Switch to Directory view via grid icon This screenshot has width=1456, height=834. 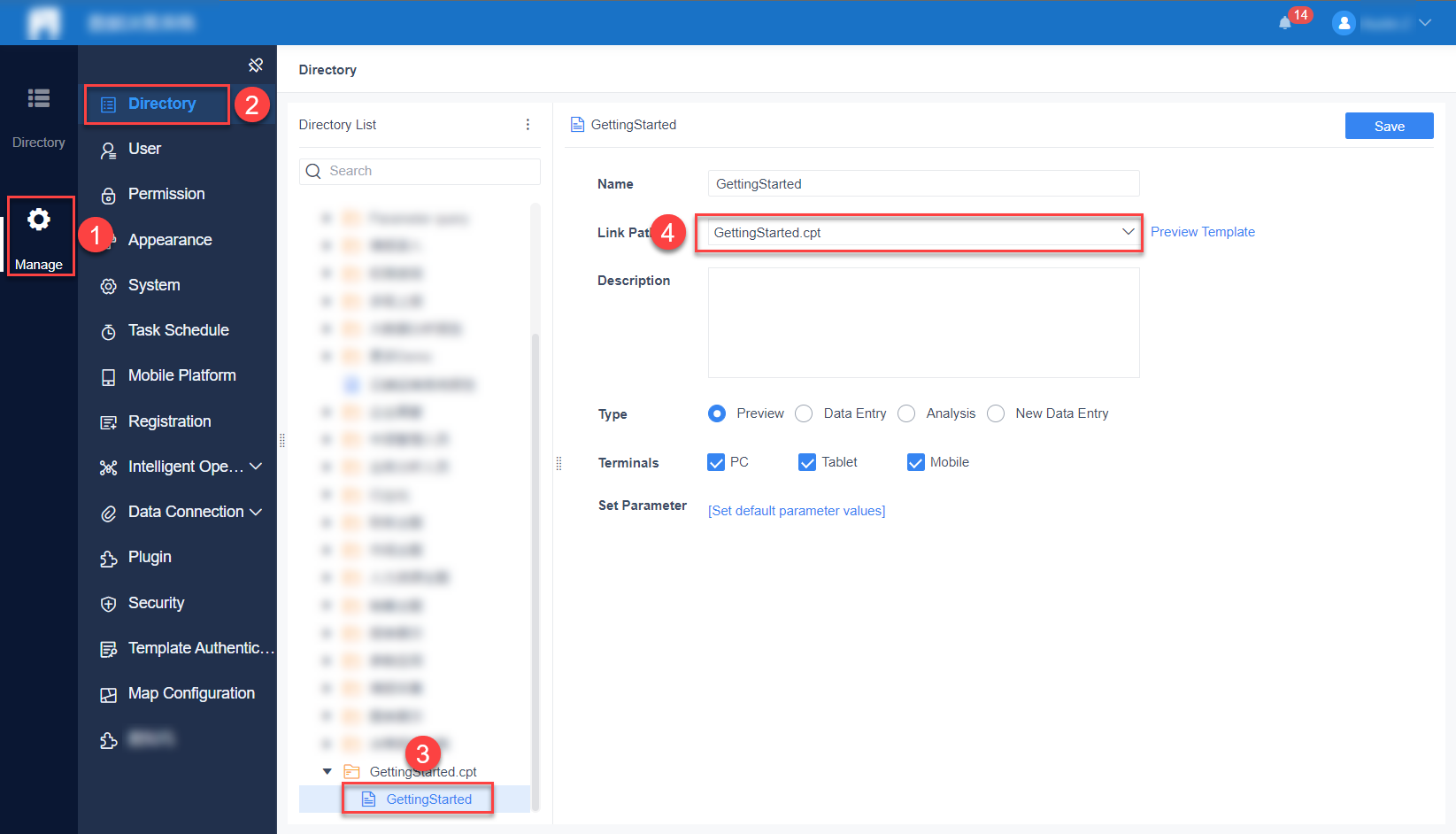[x=39, y=98]
